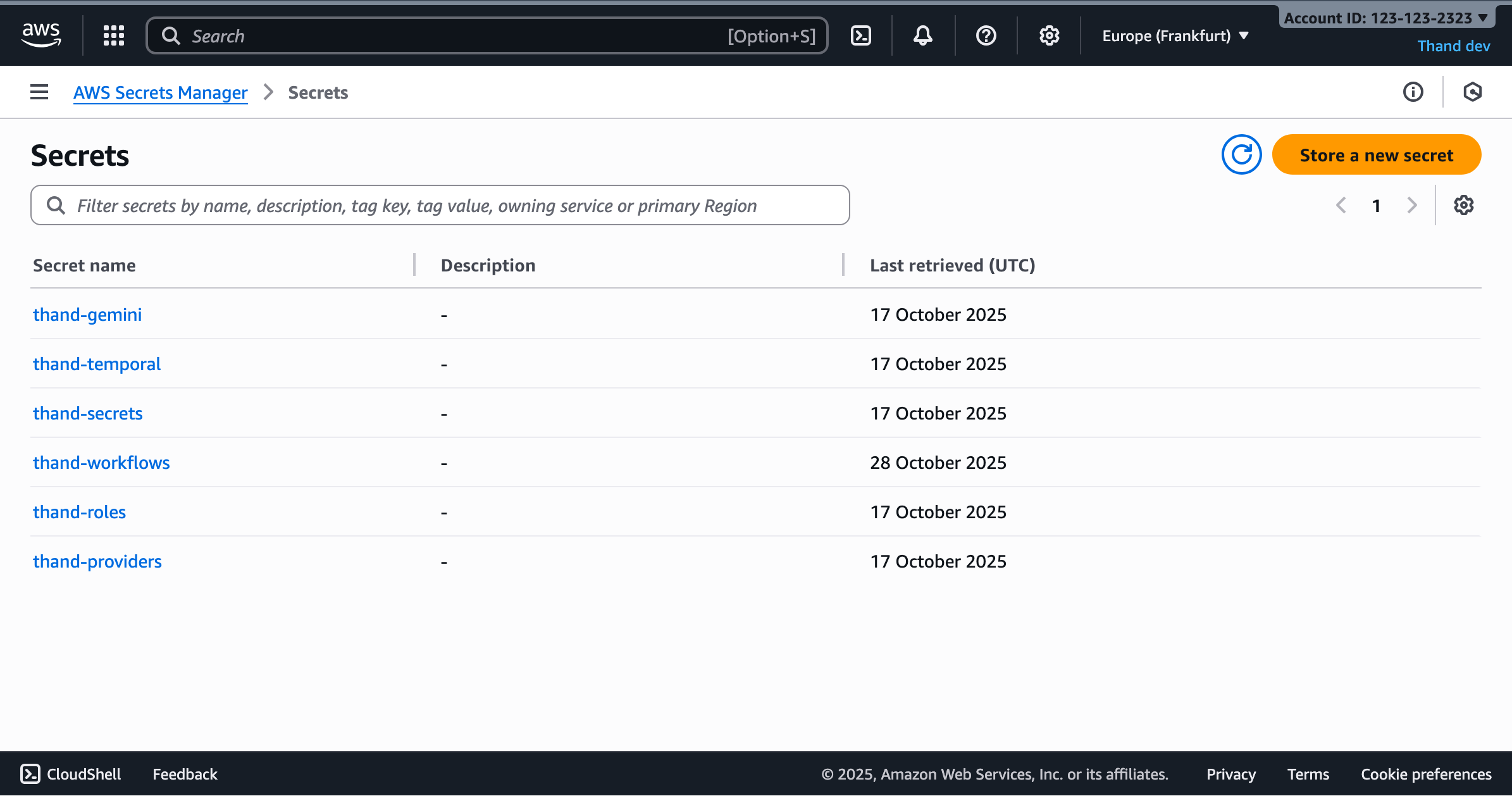1512x796 pixels.
Task: Open the top navigation settings gear
Action: point(1049,35)
